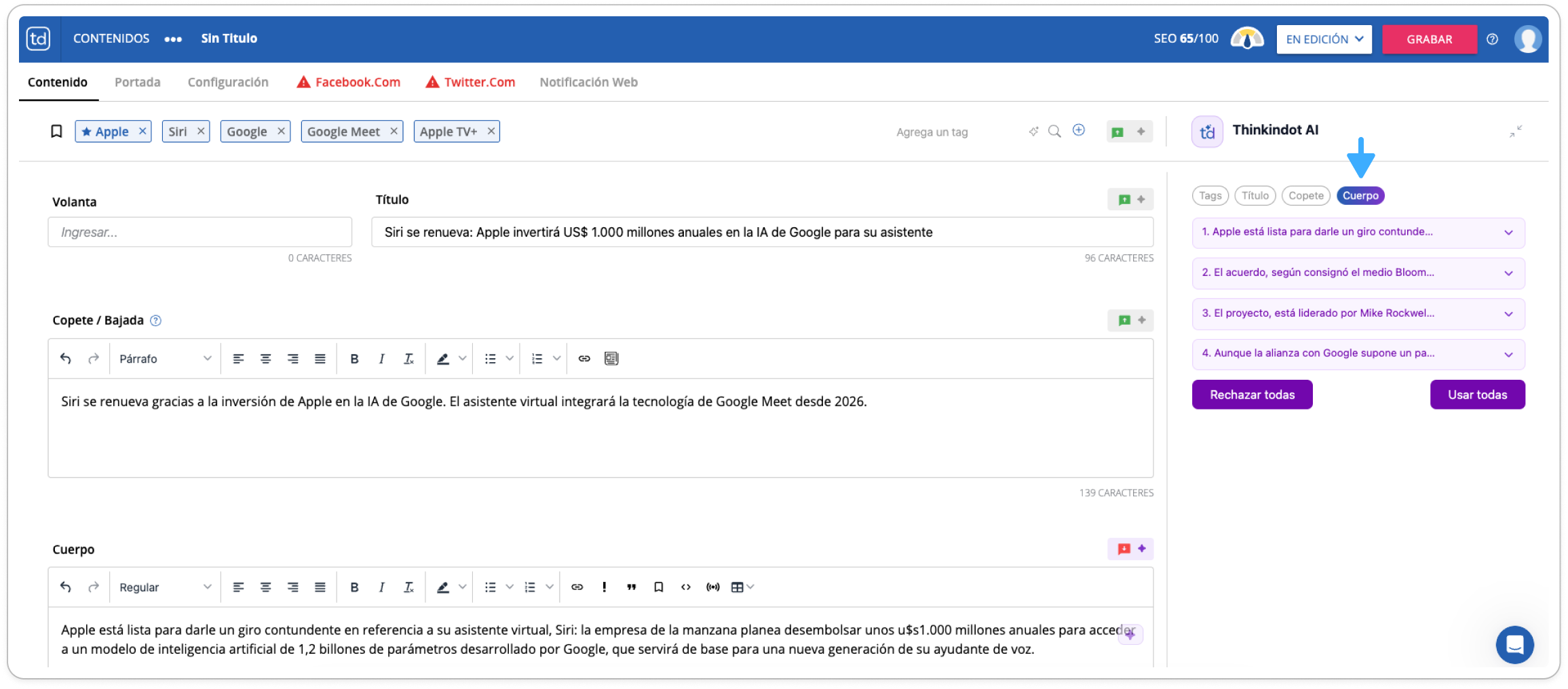Click the SEO score gauge icon
The height and width of the screenshot is (689, 1568).
tap(1247, 39)
